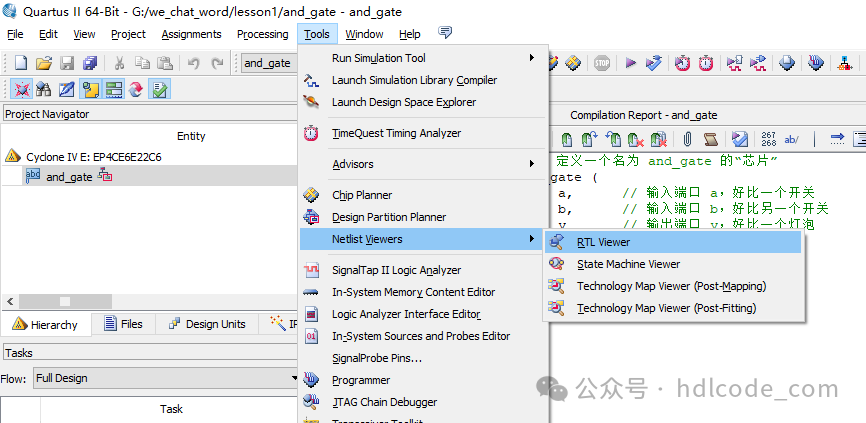Open the and_gate project dropdown
The width and height of the screenshot is (866, 423).
(270, 63)
